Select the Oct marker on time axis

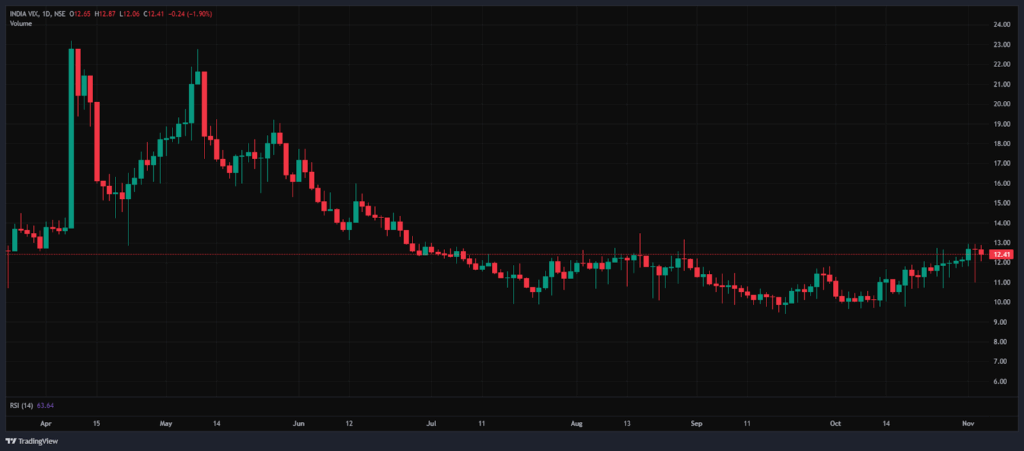pos(835,424)
